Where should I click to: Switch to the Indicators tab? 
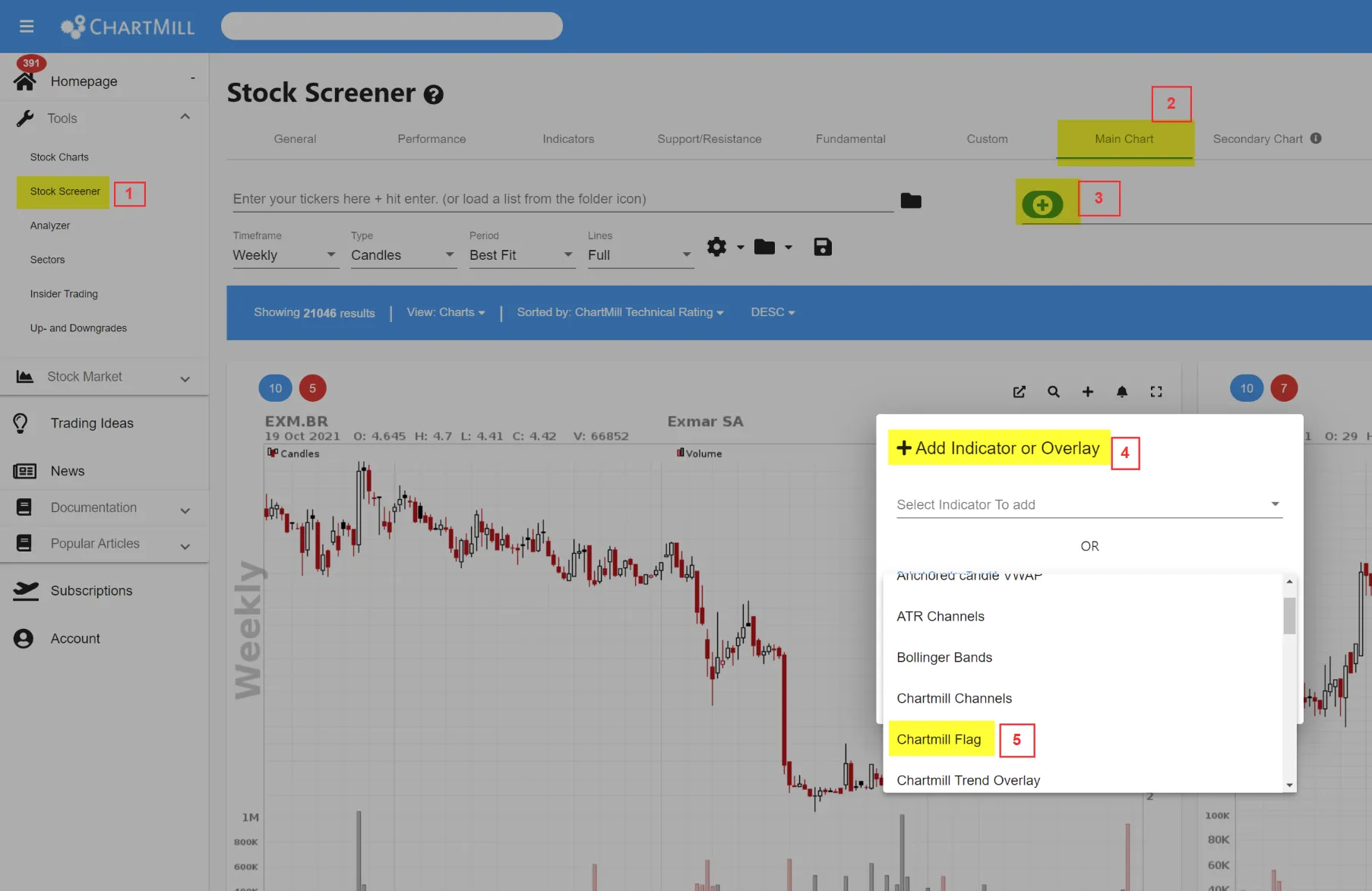pos(568,139)
